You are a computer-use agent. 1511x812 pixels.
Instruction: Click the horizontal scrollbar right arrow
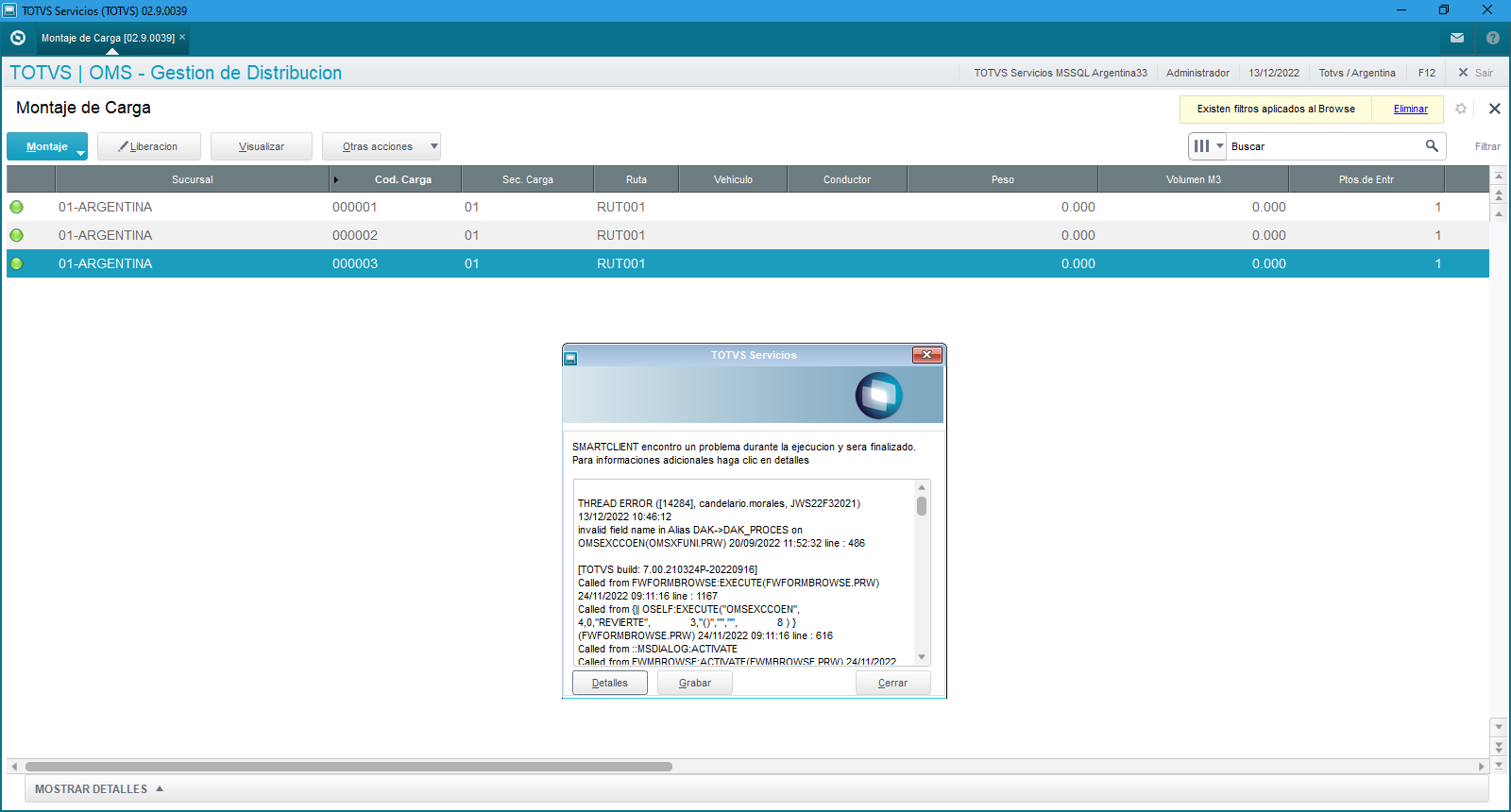pyautogui.click(x=1482, y=767)
